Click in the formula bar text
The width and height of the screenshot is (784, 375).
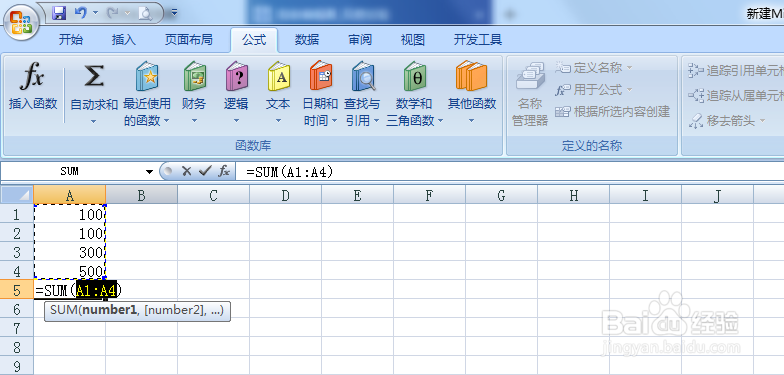[x=290, y=172]
